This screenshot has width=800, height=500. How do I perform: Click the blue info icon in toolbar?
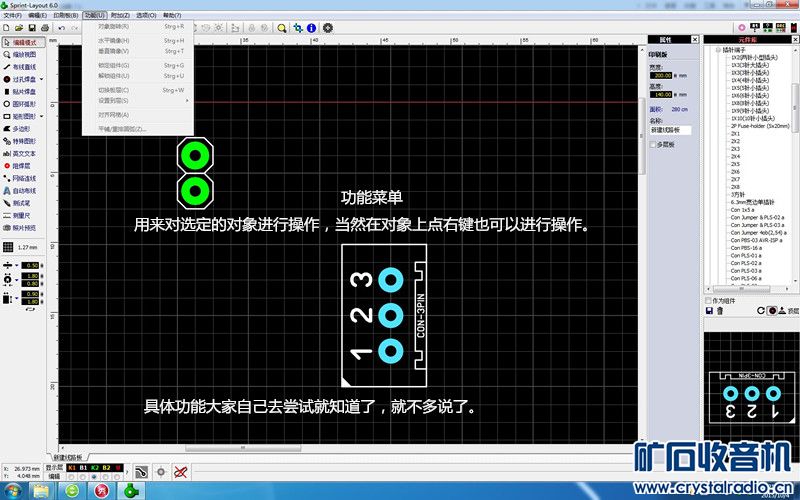point(311,28)
